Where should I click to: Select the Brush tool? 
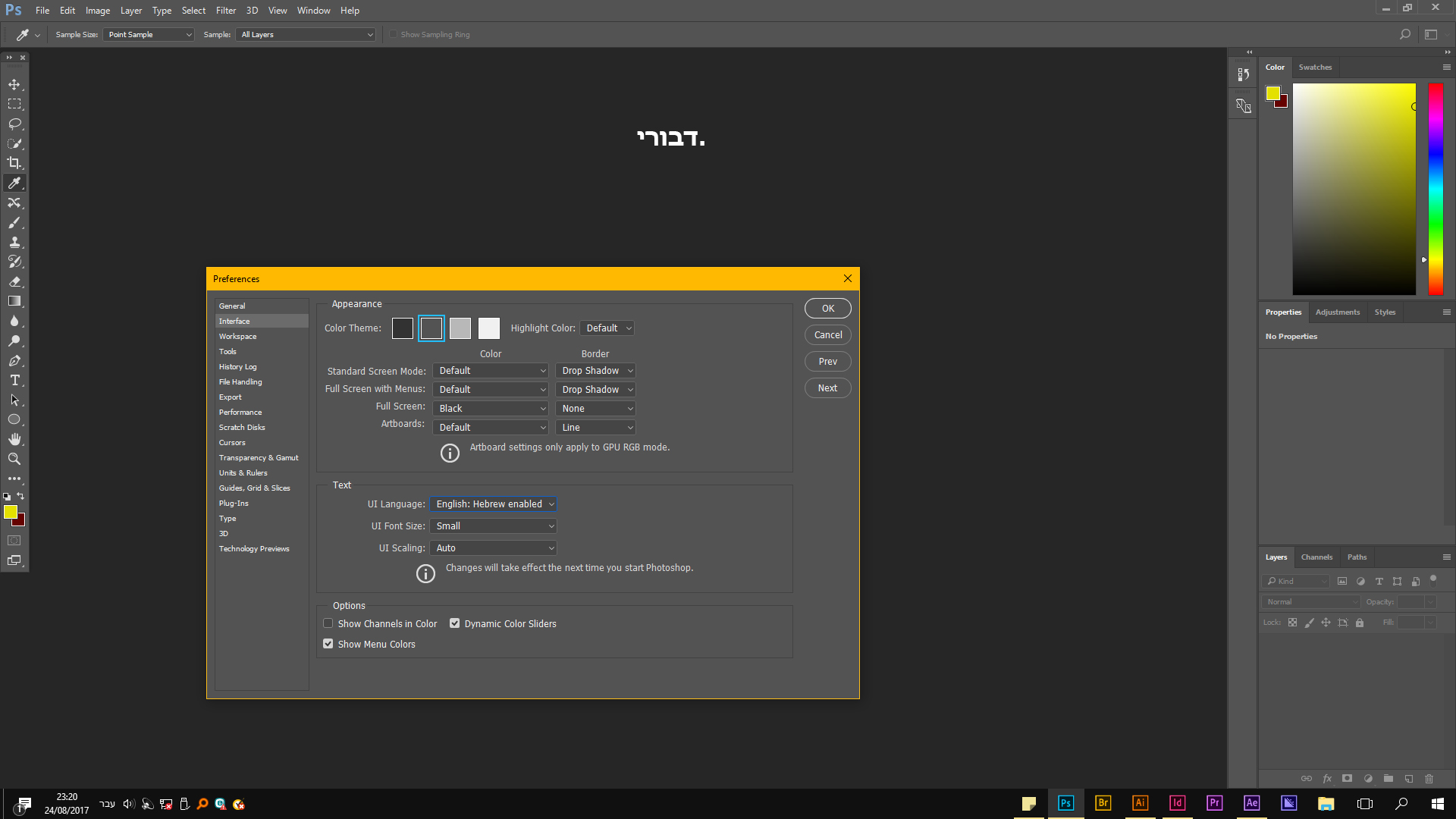tap(14, 222)
